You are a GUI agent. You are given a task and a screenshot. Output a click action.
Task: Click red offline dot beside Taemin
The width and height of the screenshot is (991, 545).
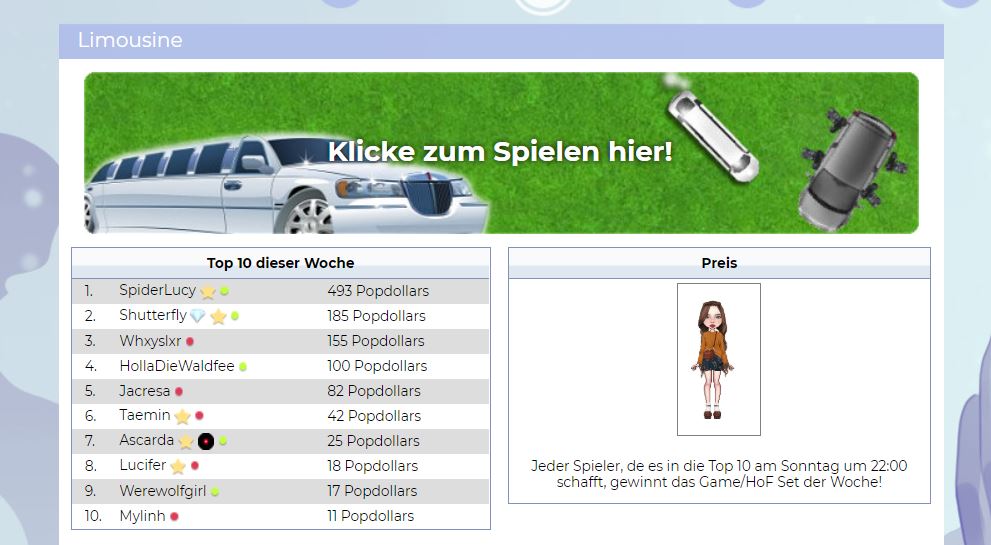pos(199,415)
